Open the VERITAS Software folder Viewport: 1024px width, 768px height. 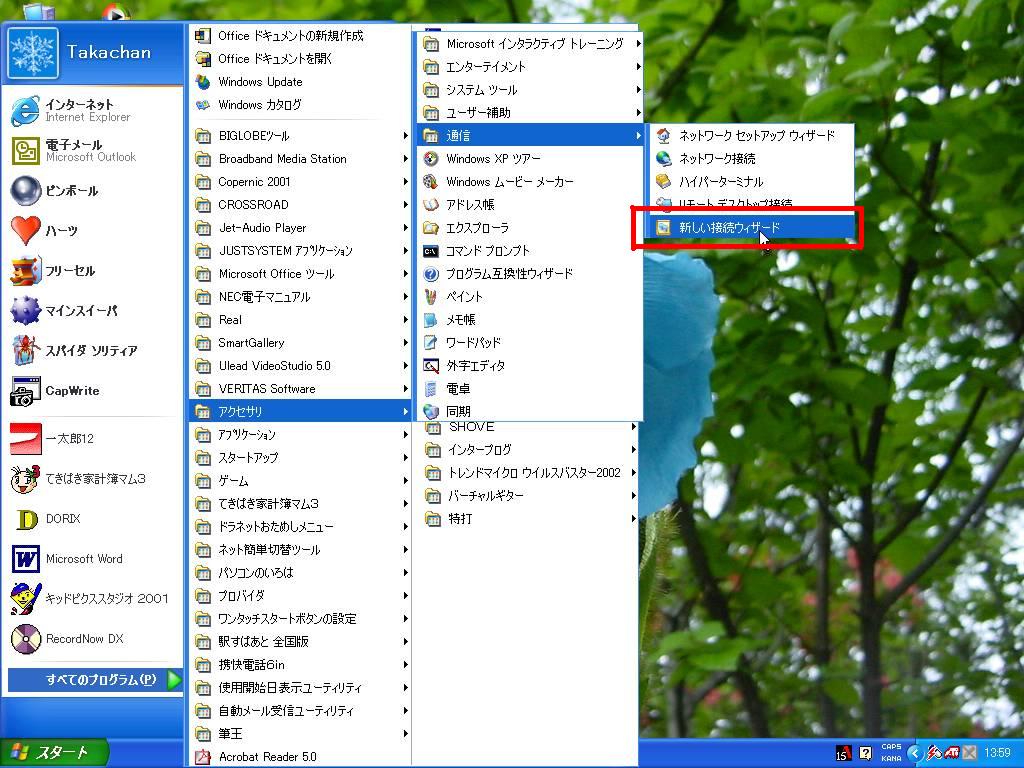click(x=300, y=389)
